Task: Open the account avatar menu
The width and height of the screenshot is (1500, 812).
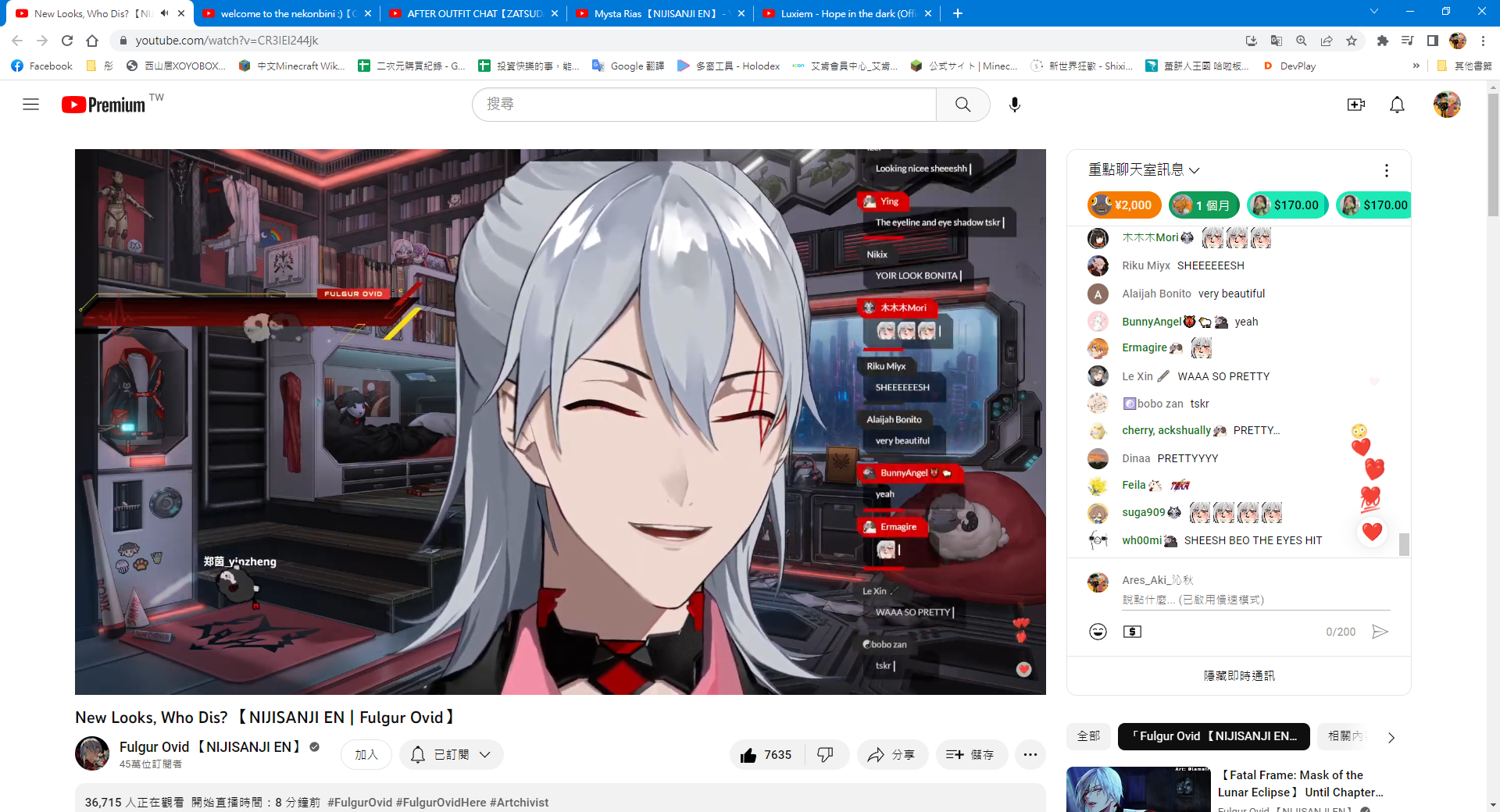Action: [1447, 105]
